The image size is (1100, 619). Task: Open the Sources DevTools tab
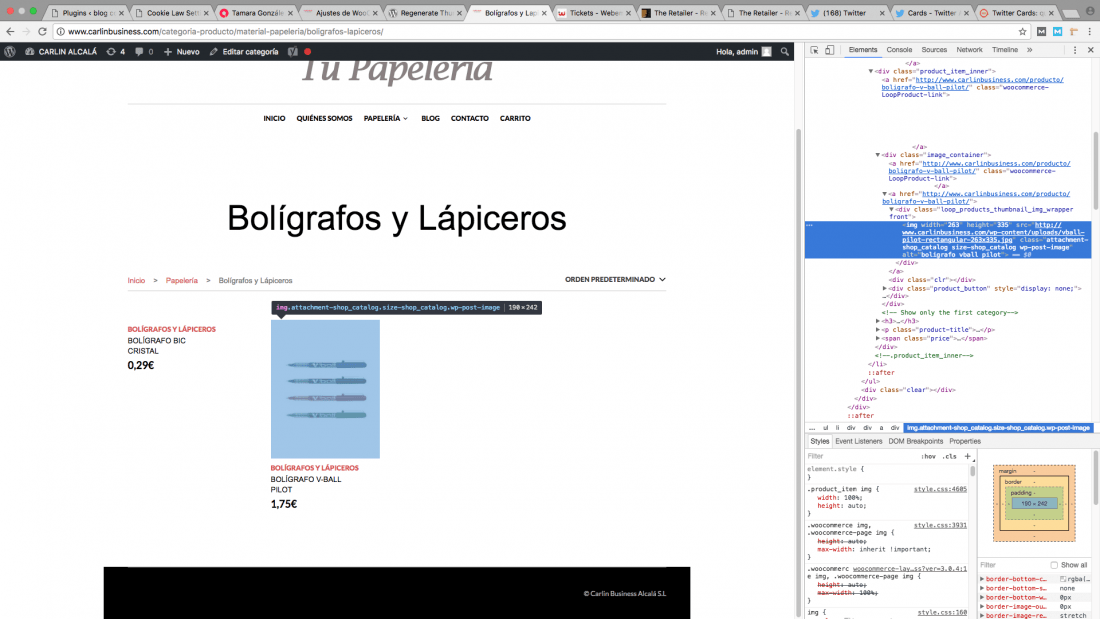pos(934,51)
